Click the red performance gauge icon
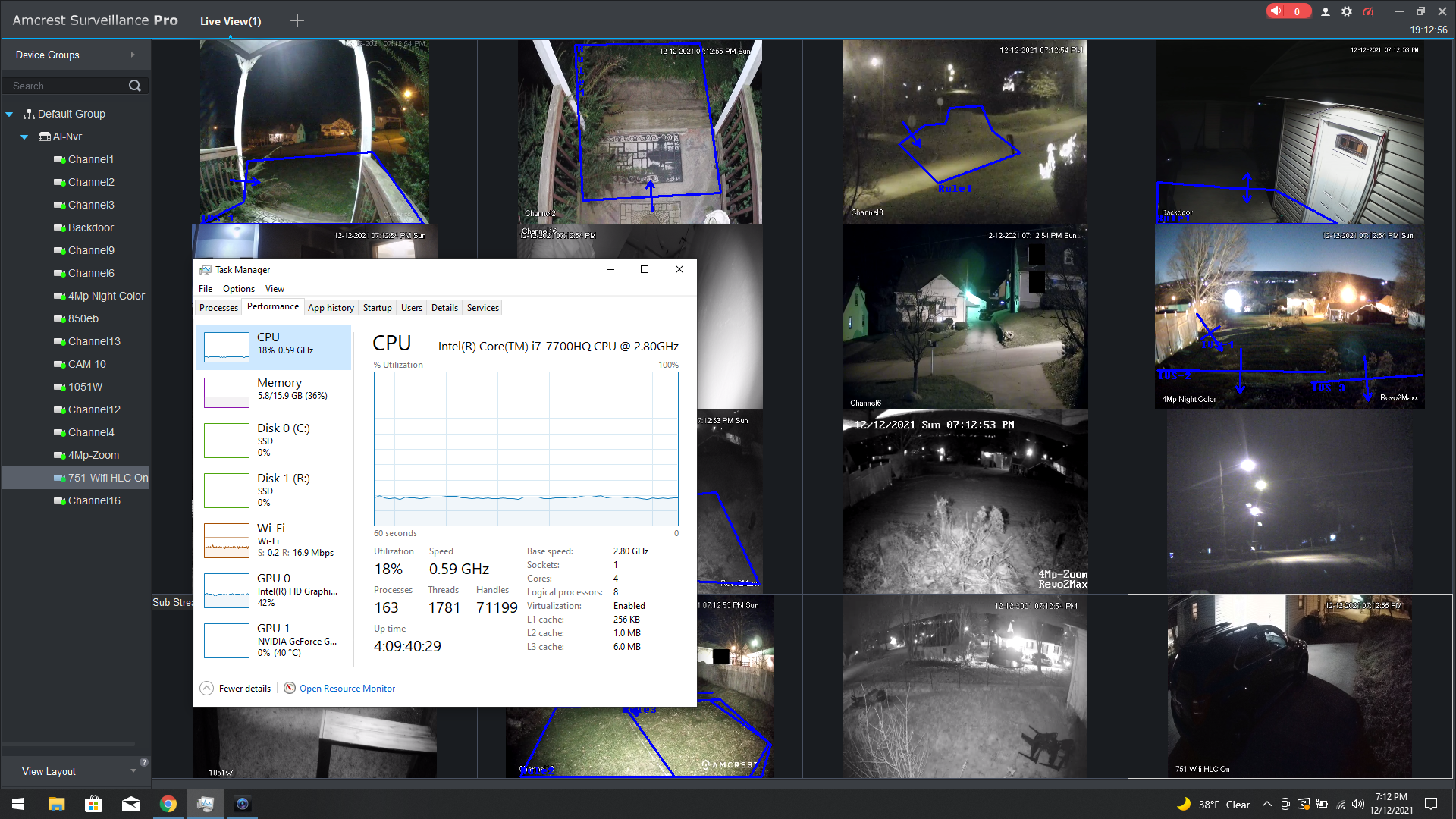Viewport: 1456px width, 819px height. [x=1368, y=11]
